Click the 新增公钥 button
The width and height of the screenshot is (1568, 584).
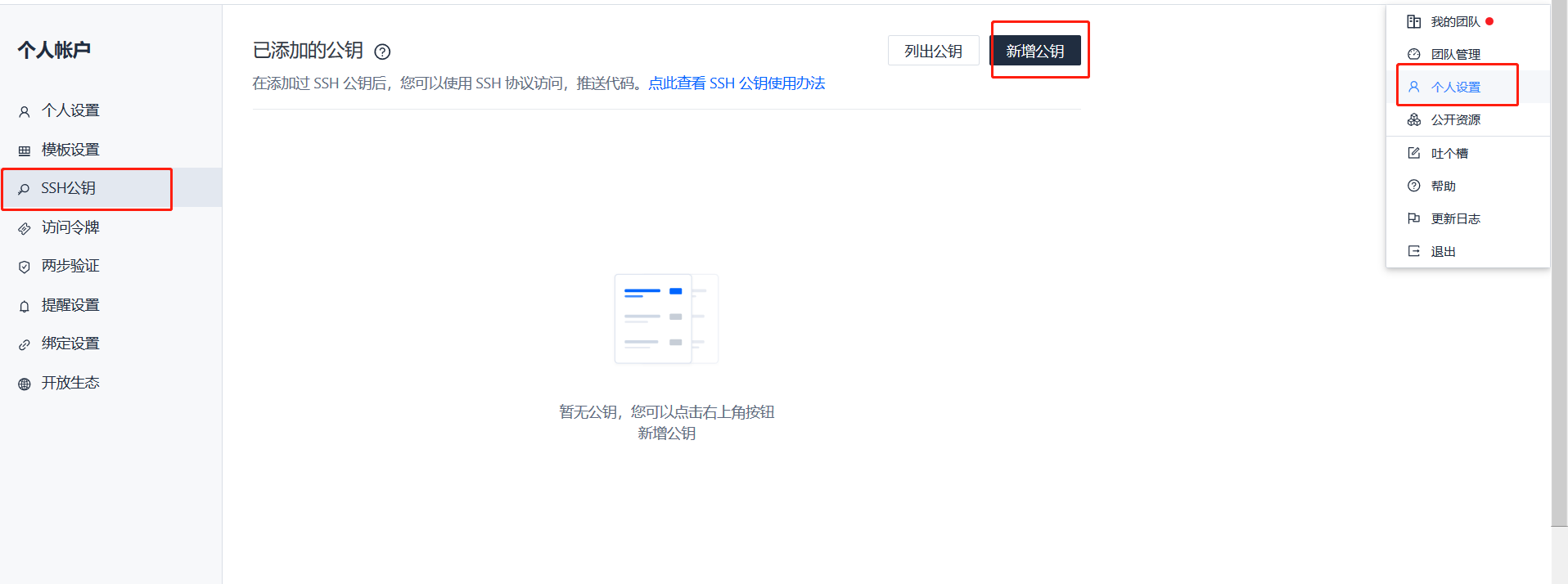(x=1035, y=51)
